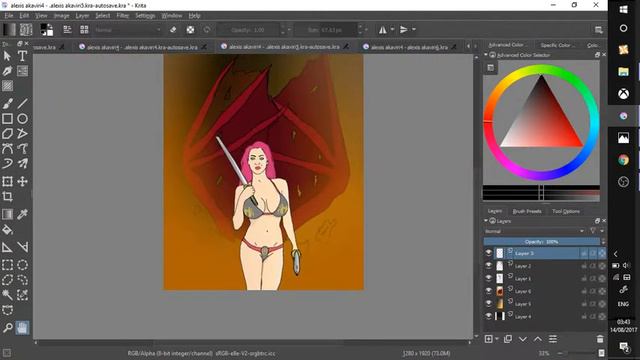
Task: Open the Filter menu
Action: click(122, 16)
